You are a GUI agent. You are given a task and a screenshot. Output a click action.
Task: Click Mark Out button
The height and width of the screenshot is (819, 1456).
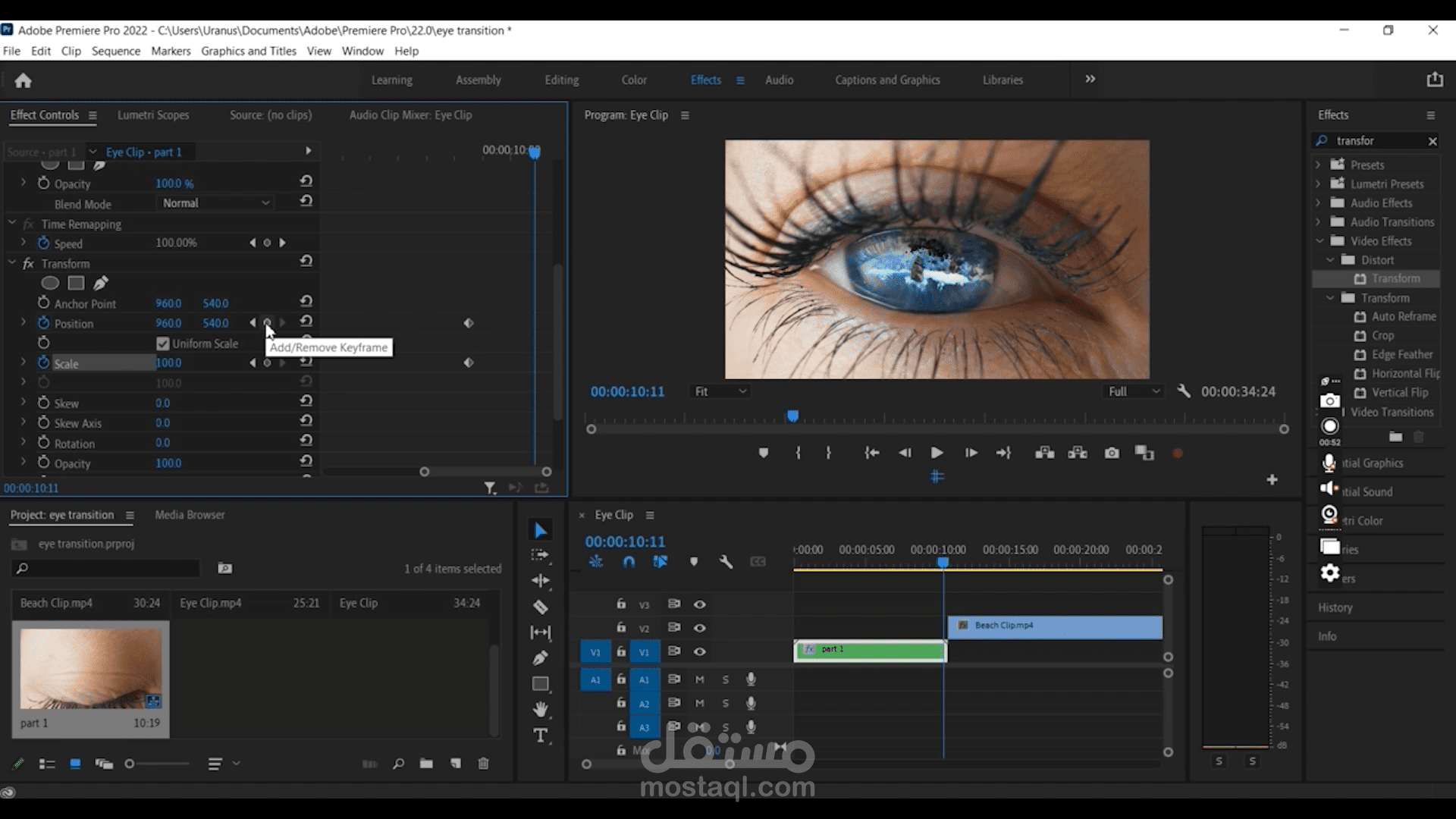(x=829, y=453)
